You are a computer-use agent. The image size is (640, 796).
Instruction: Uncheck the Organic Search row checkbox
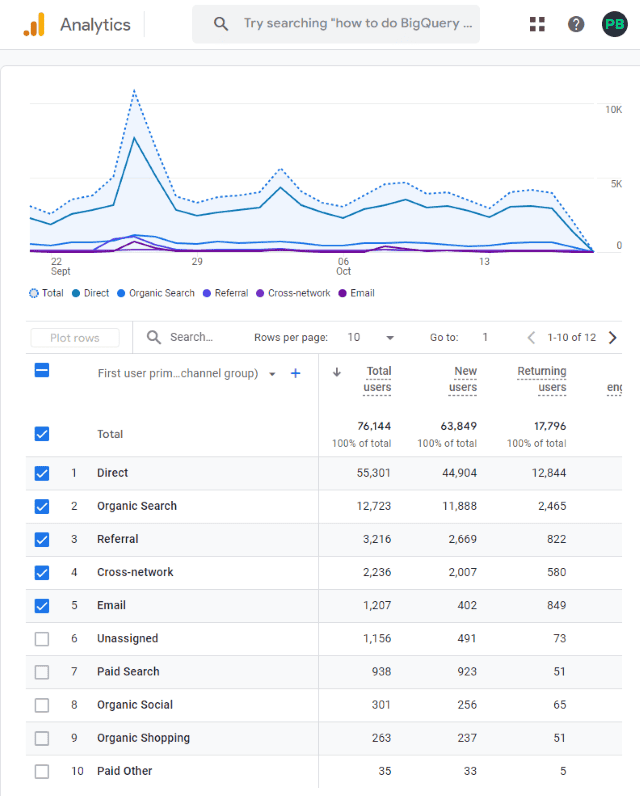(42, 506)
